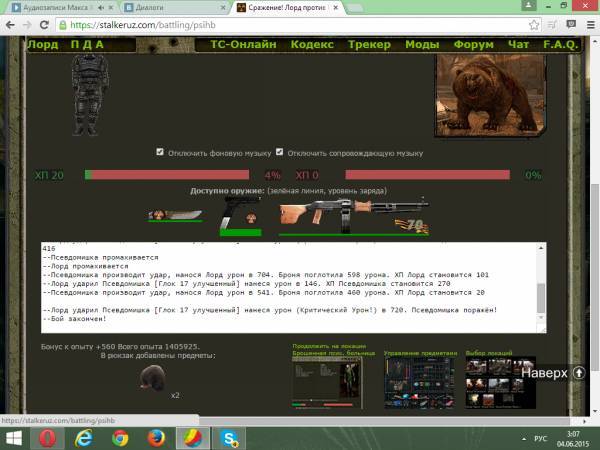Open Firefox from the taskbar
This screenshot has height=450, width=600.
(x=155, y=438)
